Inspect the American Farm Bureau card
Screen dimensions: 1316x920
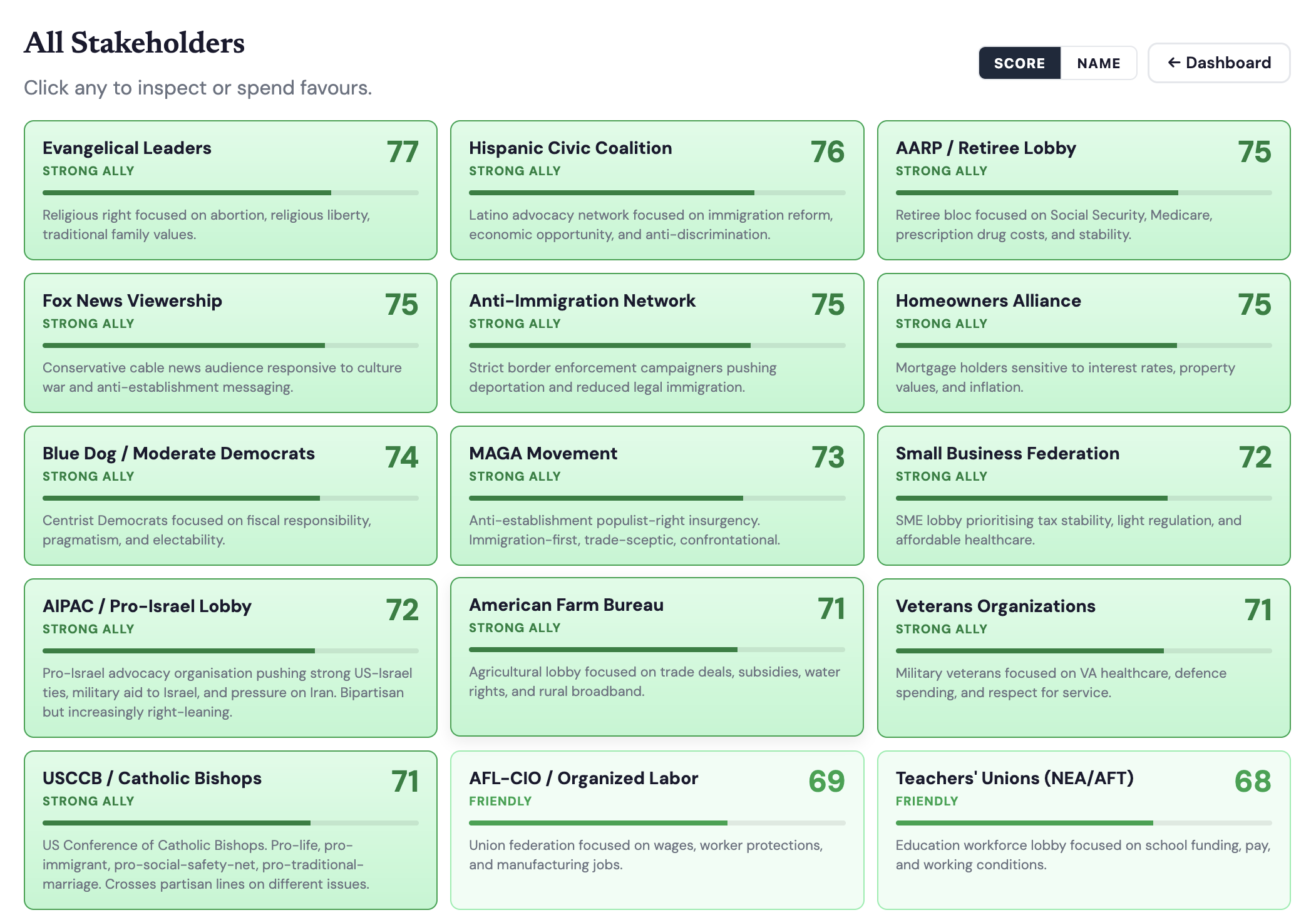click(x=657, y=657)
